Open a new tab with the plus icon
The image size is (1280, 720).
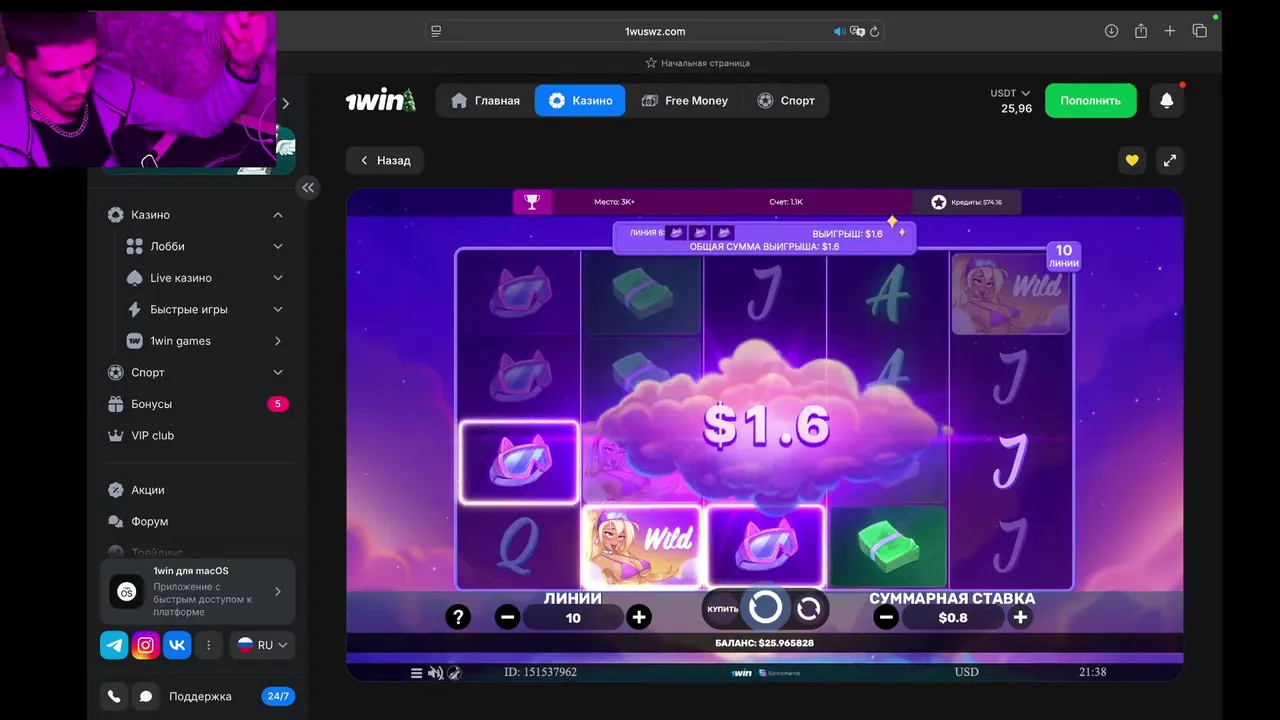pyautogui.click(x=1170, y=31)
